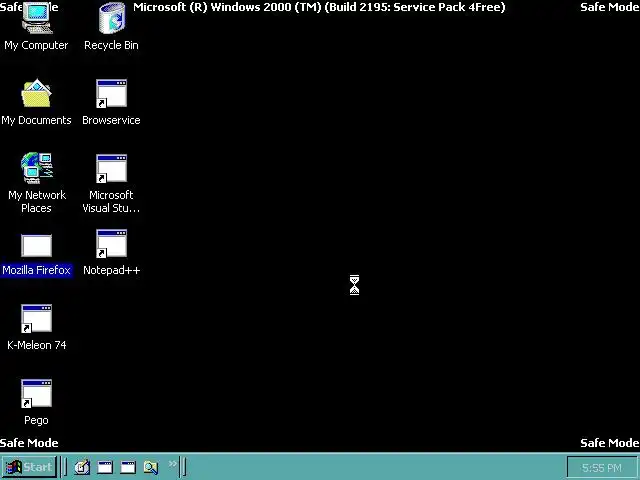This screenshot has width=640, height=480.
Task: Click the 5:55 PM taskbar clock
Action: (602, 468)
